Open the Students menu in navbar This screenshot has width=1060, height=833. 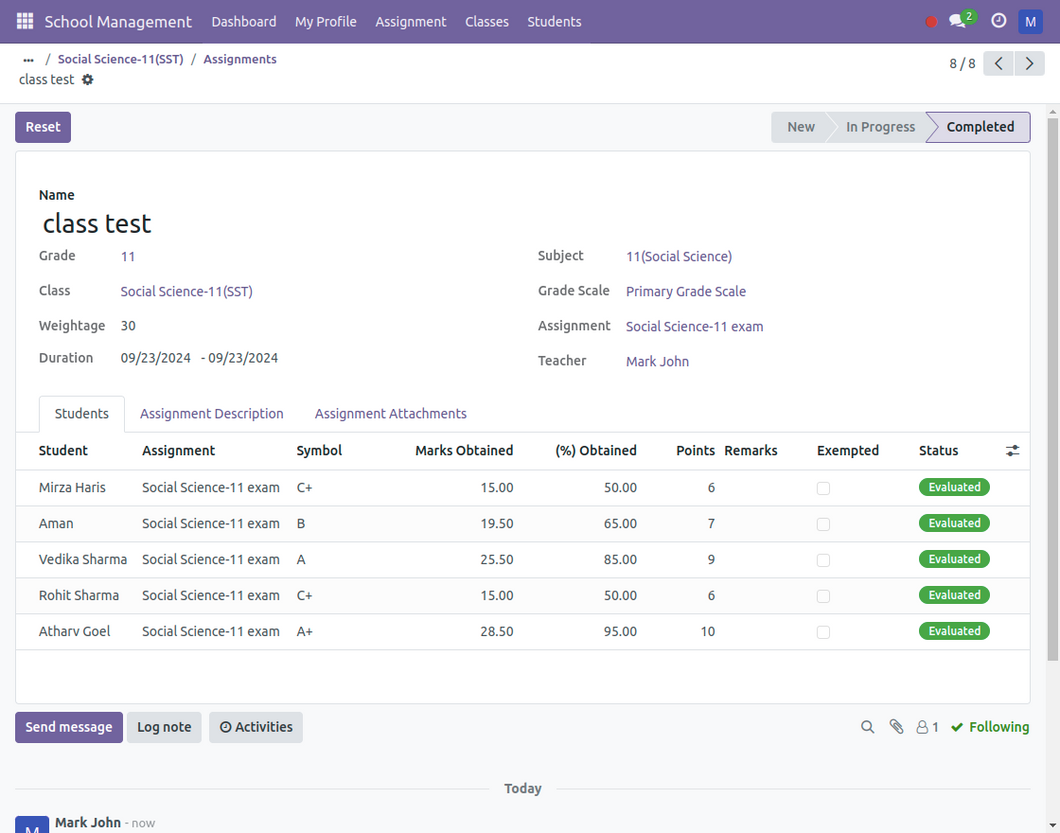pos(554,21)
